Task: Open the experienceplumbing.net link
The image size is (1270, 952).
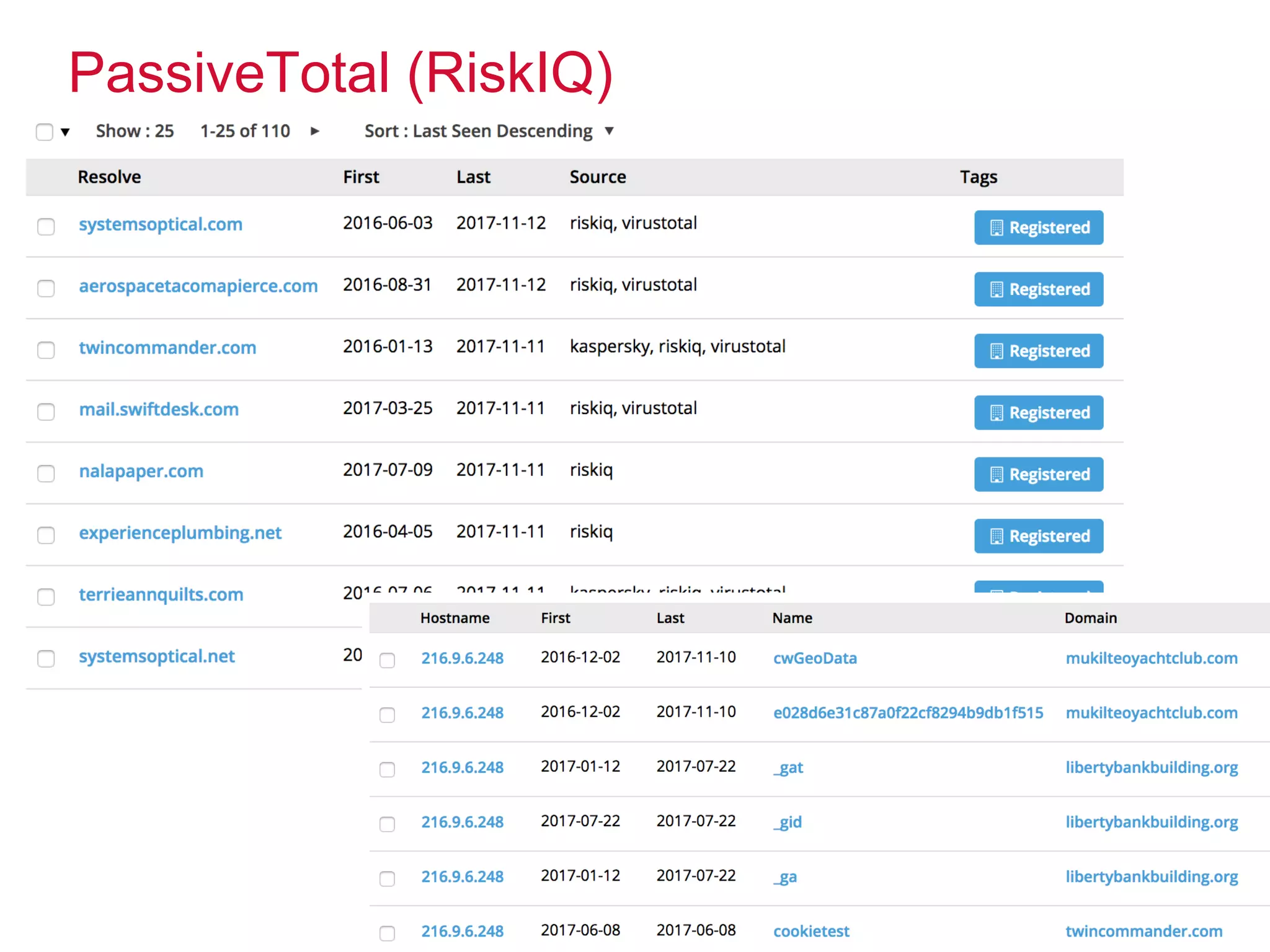Action: 180,532
